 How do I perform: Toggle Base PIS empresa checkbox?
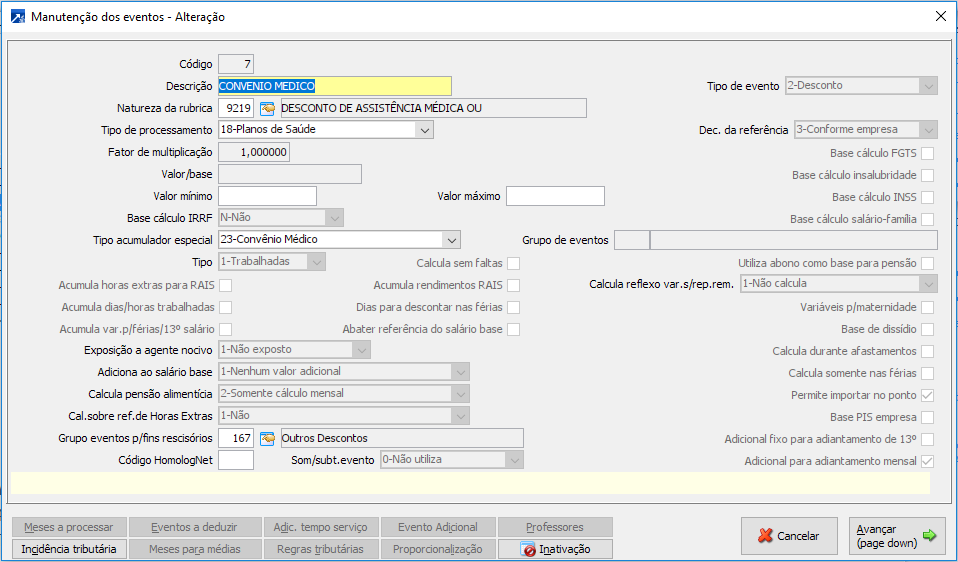[927, 417]
